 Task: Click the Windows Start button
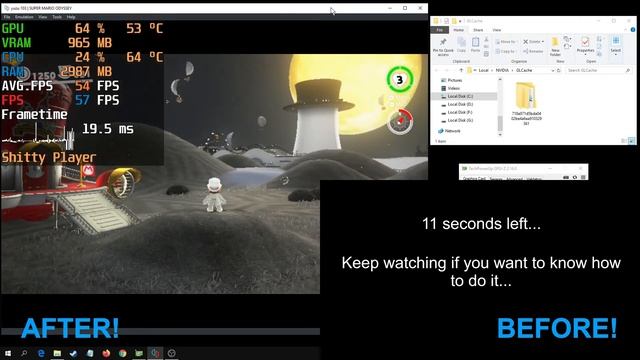point(7,353)
